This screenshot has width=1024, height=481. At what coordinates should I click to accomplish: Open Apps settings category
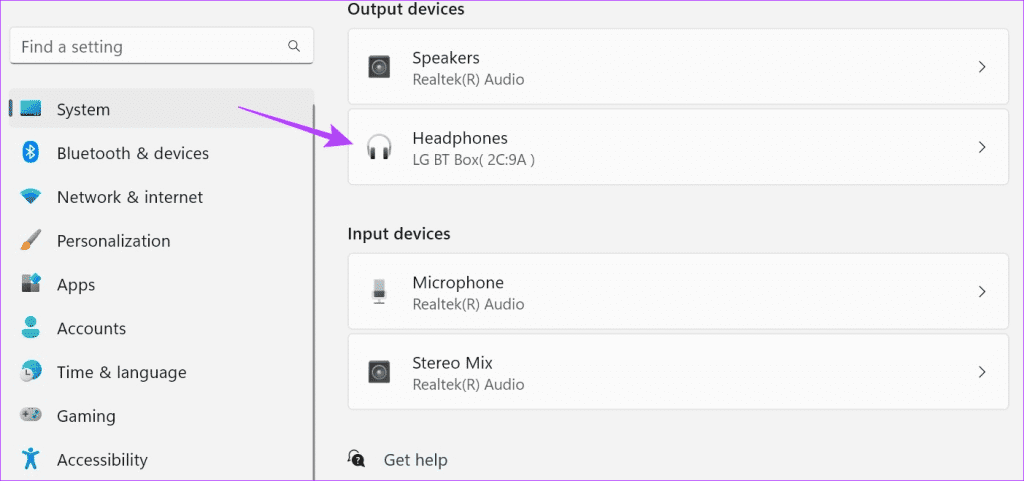tap(161, 284)
